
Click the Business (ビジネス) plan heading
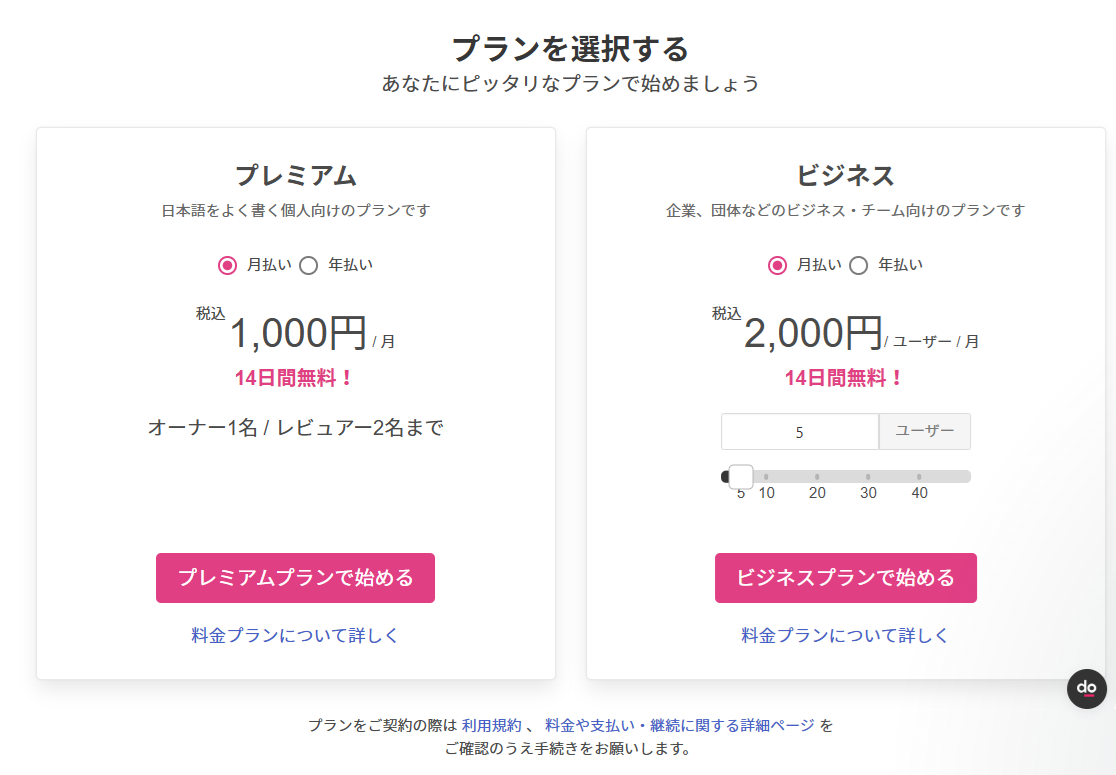845,175
